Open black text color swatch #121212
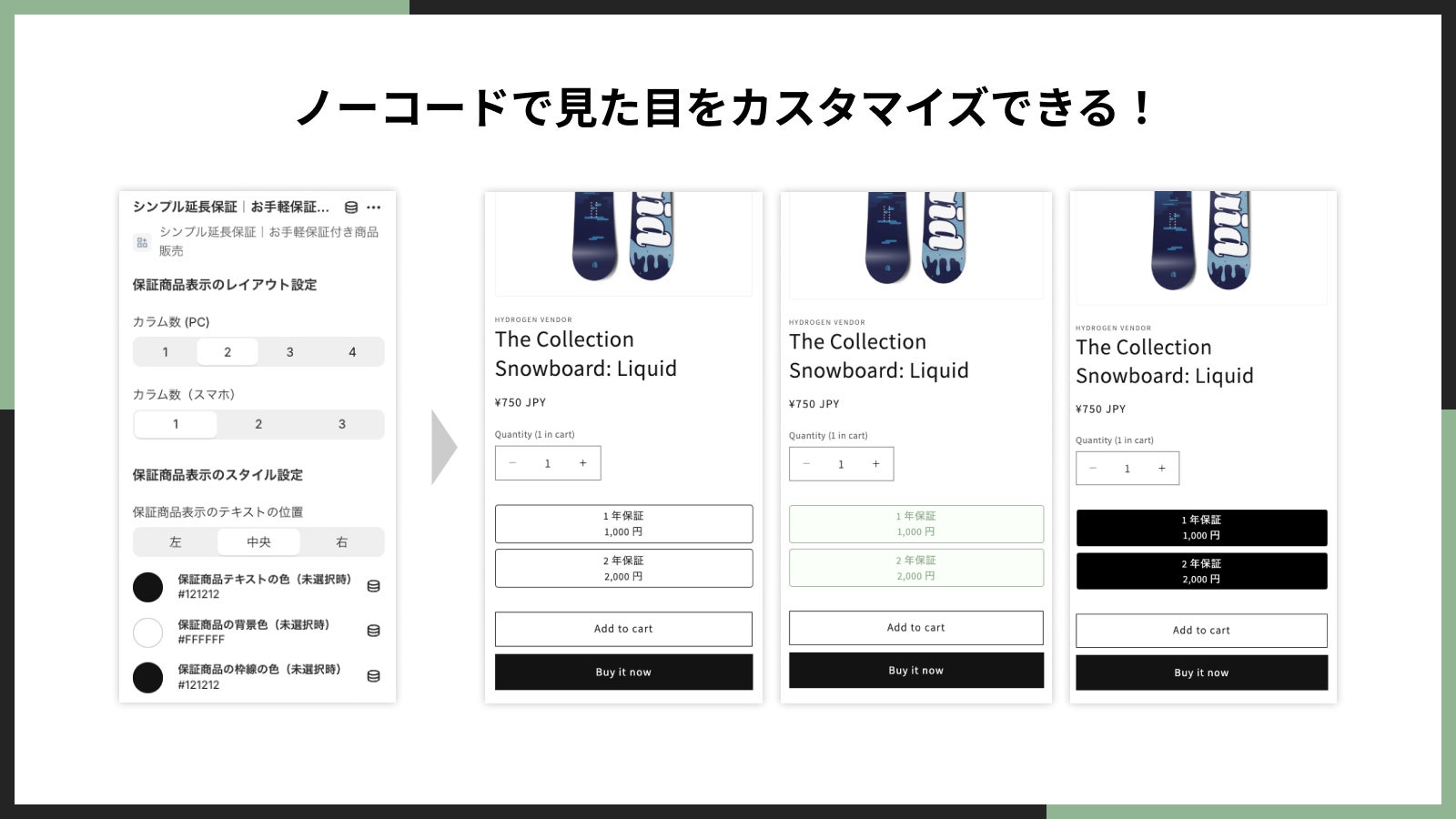 pos(147,587)
